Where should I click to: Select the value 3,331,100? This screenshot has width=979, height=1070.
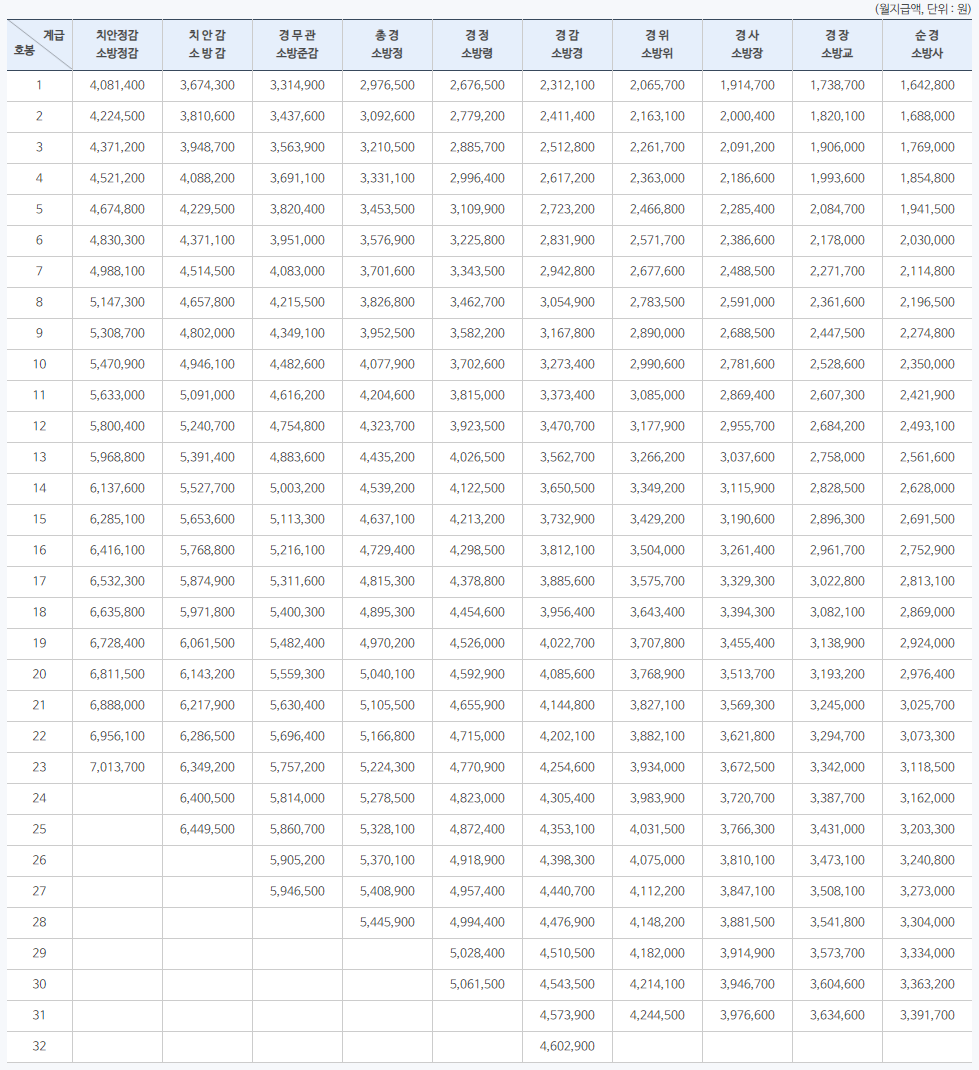[x=388, y=178]
